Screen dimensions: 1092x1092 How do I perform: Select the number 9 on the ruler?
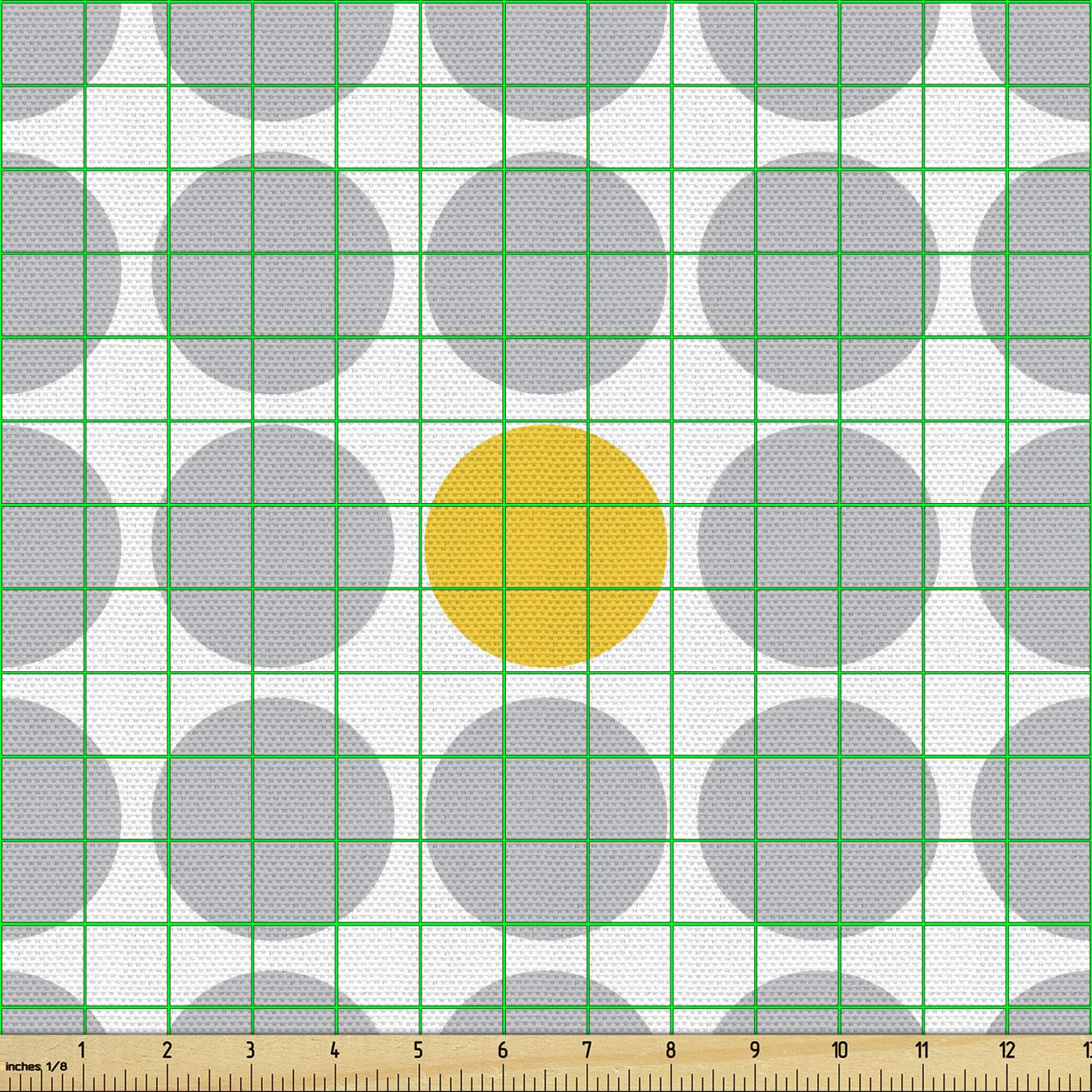755,1051
